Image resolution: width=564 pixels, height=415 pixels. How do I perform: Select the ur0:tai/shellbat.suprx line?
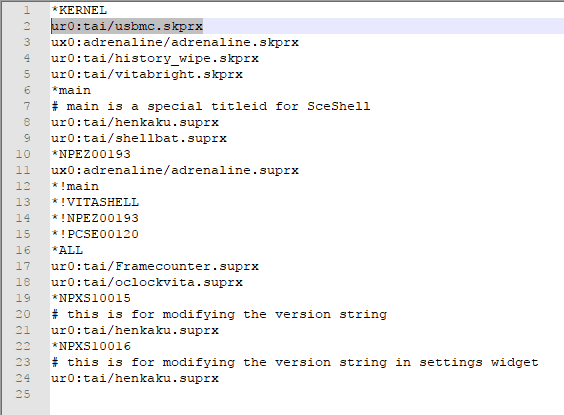139,138
